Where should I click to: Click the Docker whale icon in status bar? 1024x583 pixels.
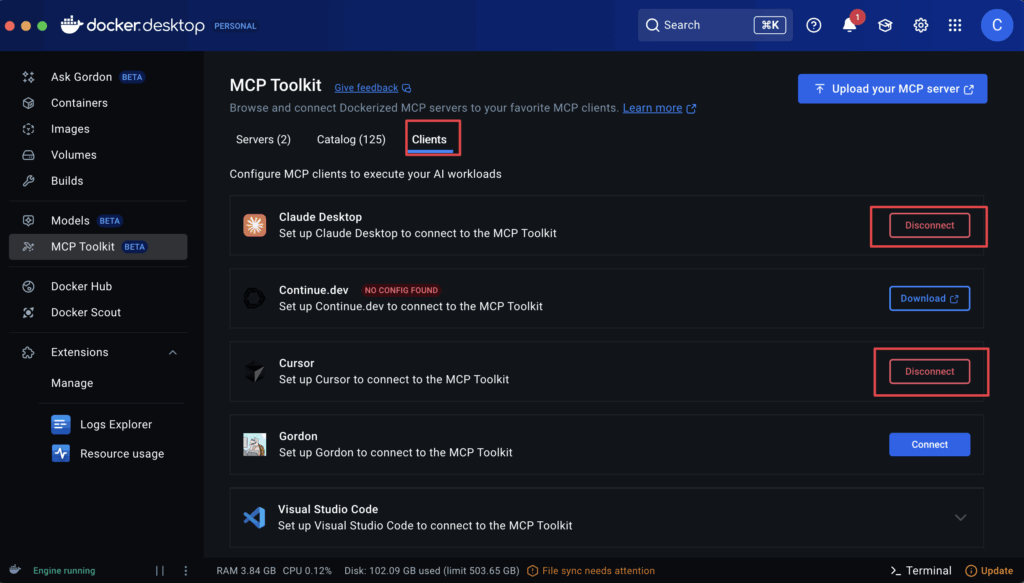(x=15, y=571)
